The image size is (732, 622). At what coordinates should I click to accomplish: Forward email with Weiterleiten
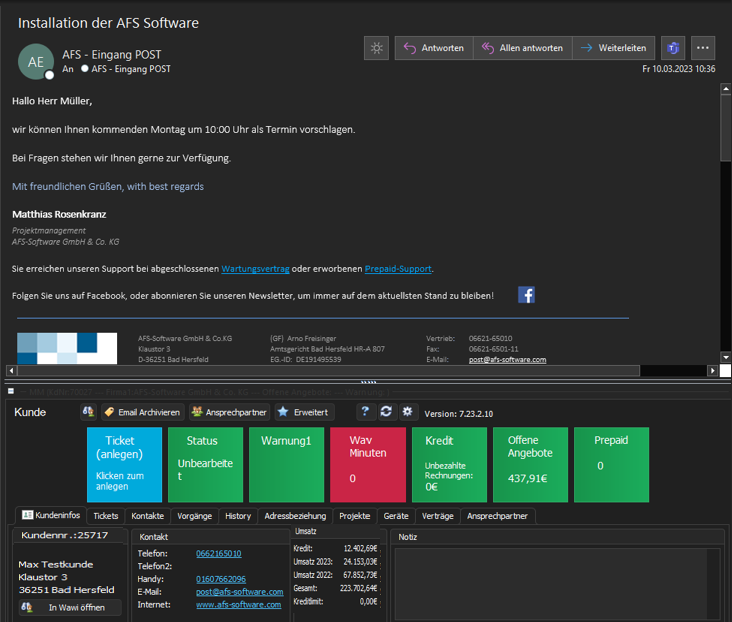tap(614, 48)
